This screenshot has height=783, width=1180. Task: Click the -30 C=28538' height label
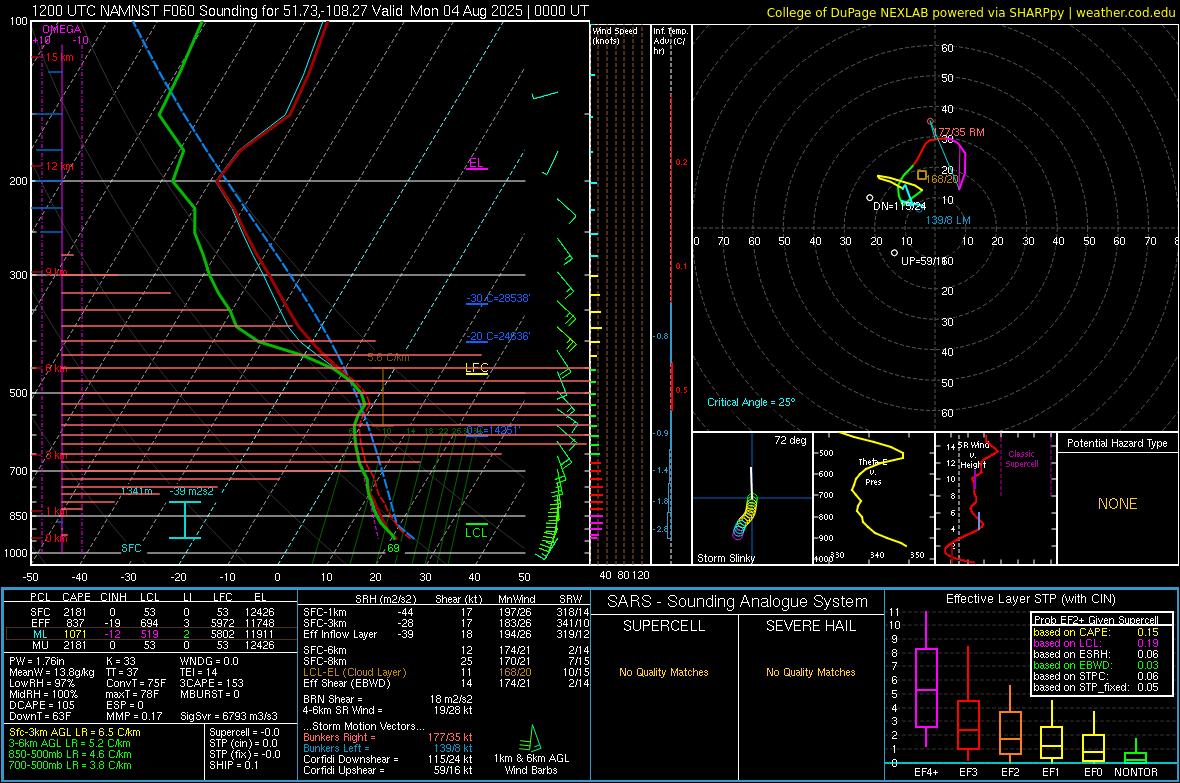[x=498, y=298]
